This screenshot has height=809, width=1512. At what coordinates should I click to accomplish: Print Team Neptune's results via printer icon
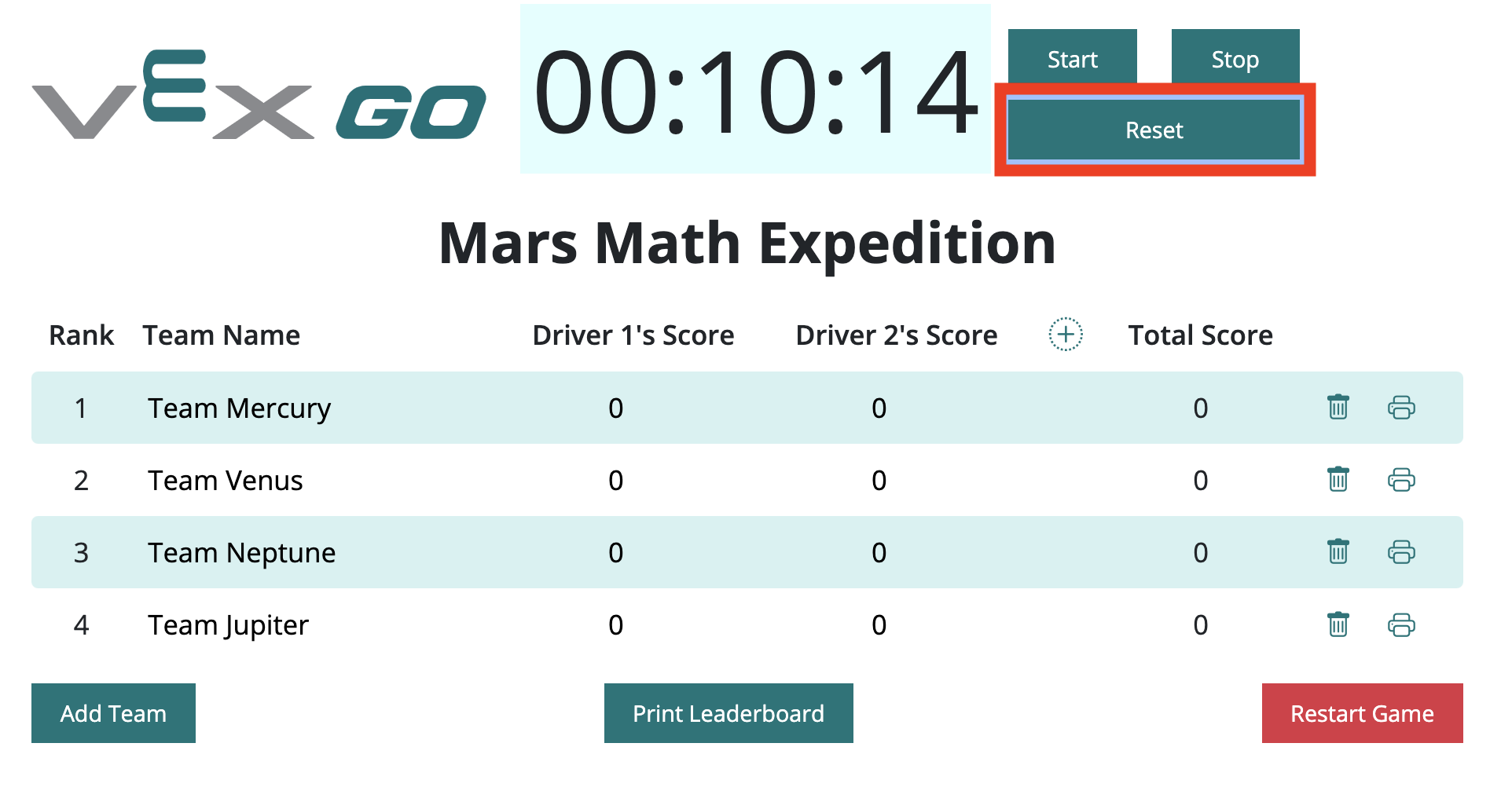coord(1402,552)
